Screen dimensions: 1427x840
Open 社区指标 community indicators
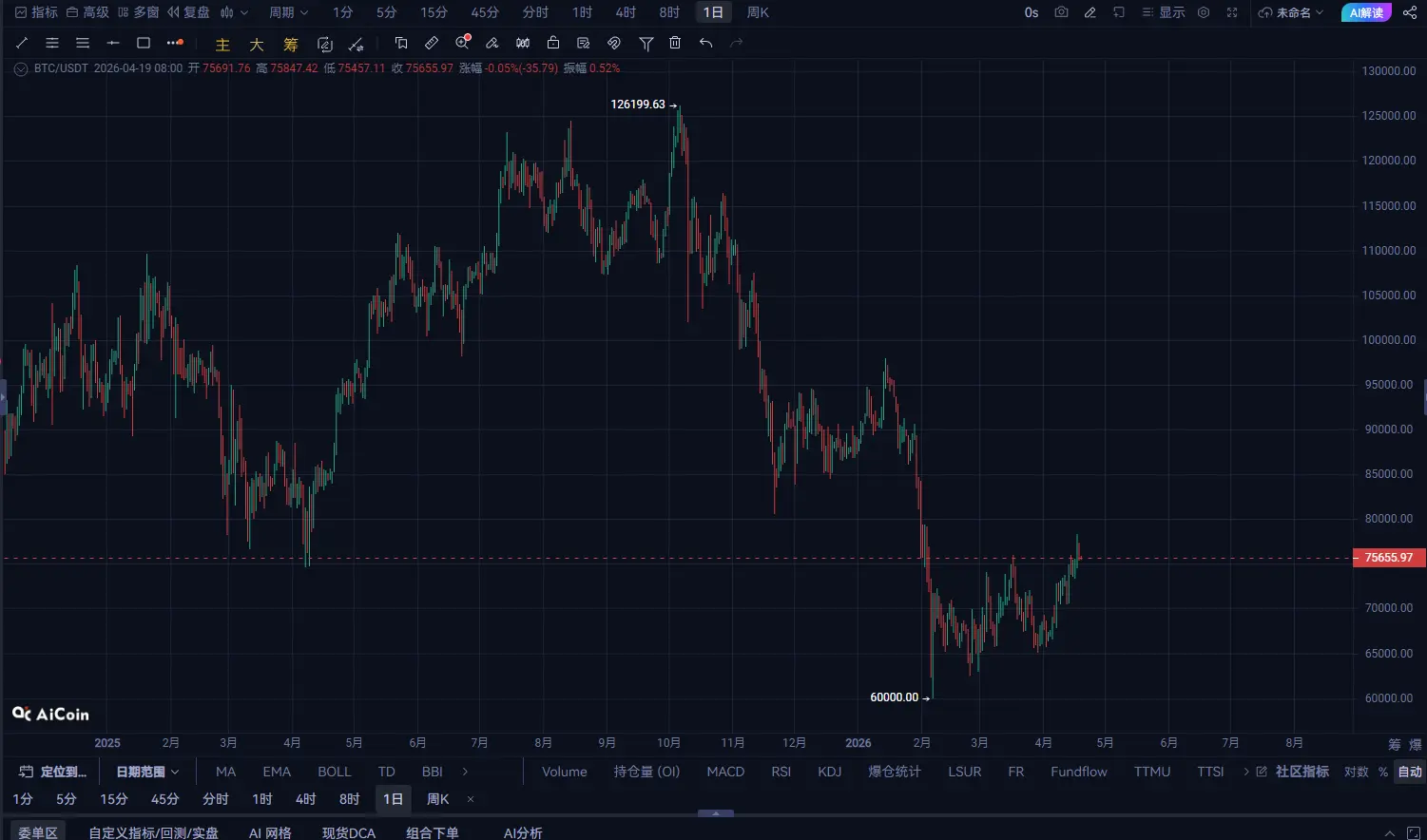(x=1293, y=772)
